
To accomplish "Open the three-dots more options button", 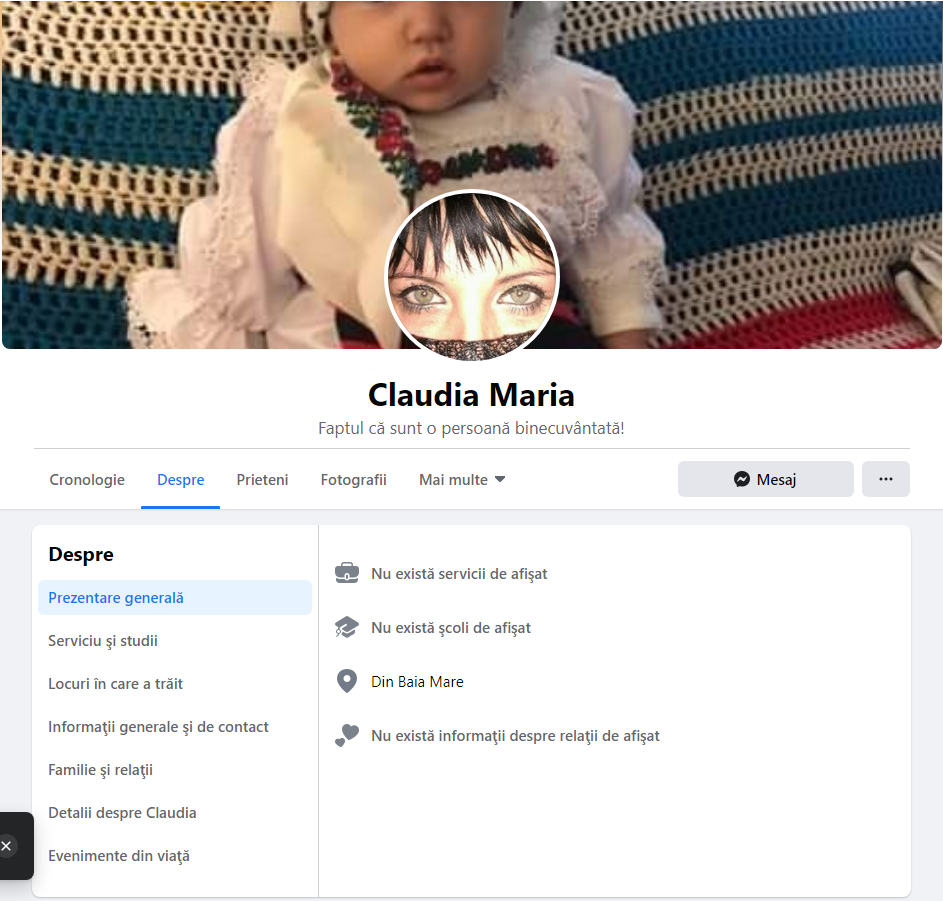I will (885, 479).
